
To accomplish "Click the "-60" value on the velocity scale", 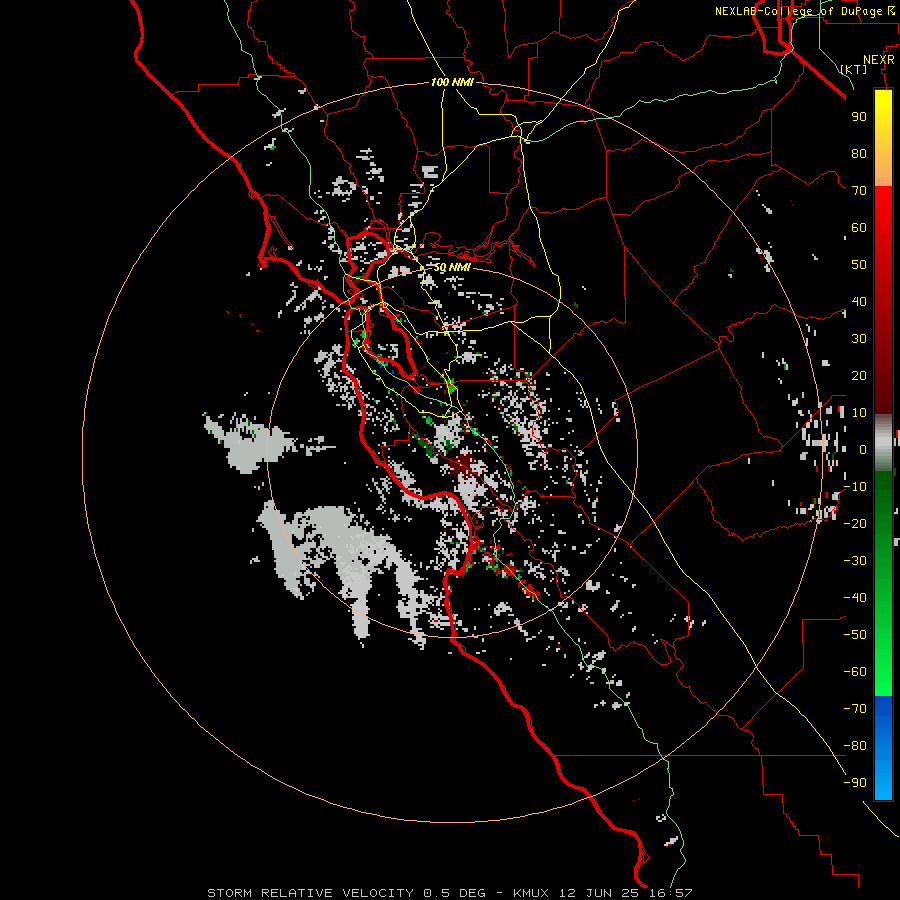I will (x=855, y=672).
